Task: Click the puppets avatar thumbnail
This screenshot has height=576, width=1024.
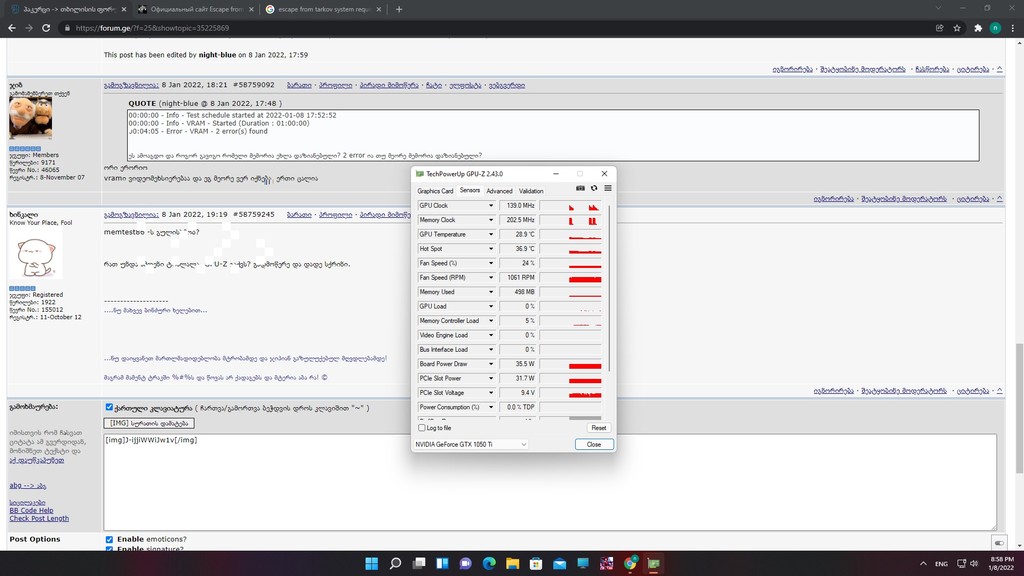Action: tap(31, 118)
